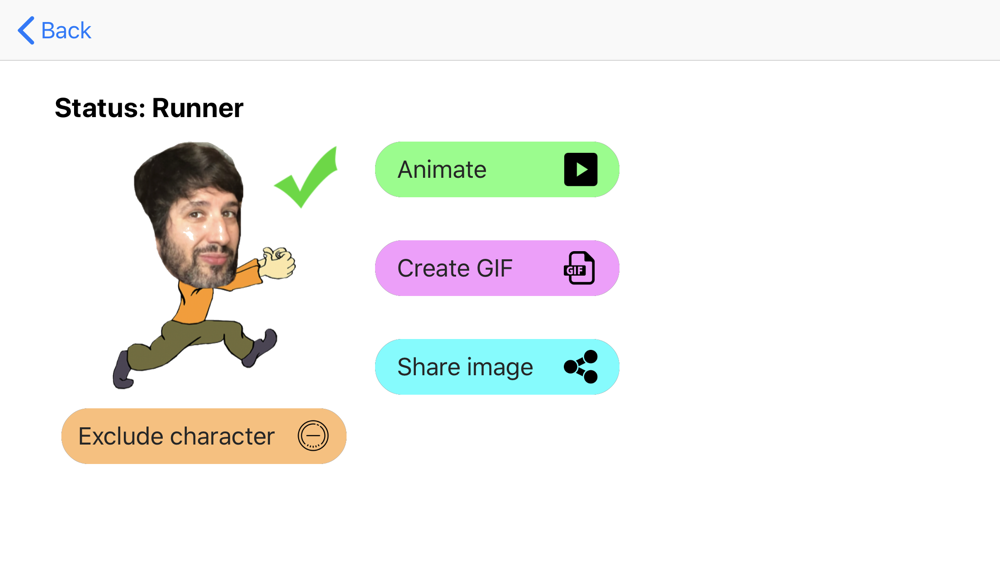Click the word Runner in status
The image size is (1000, 563).
tap(198, 108)
